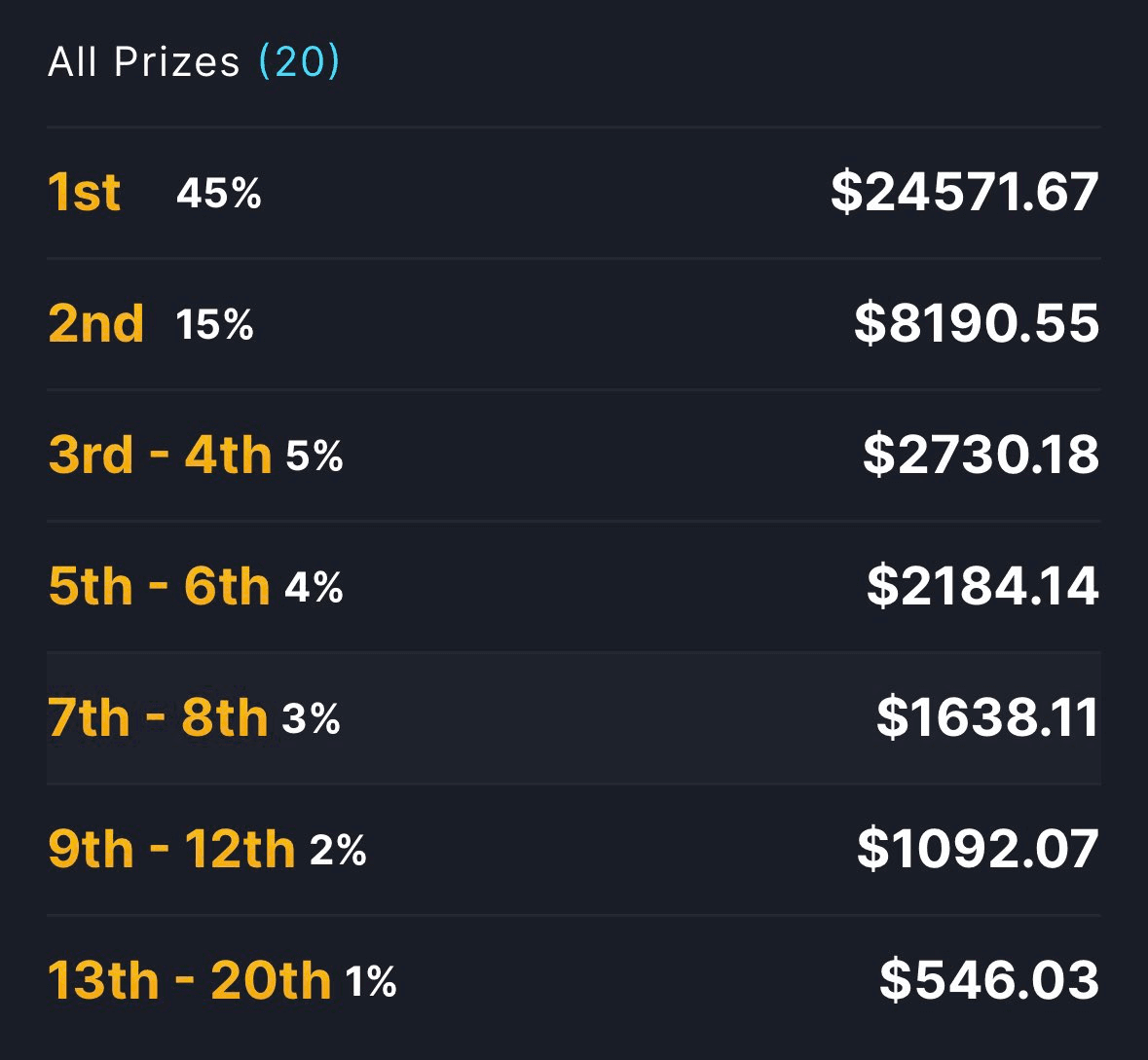Select the 5th - 6th rank label
Viewport: 1148px width, 1060px height.
(159, 586)
